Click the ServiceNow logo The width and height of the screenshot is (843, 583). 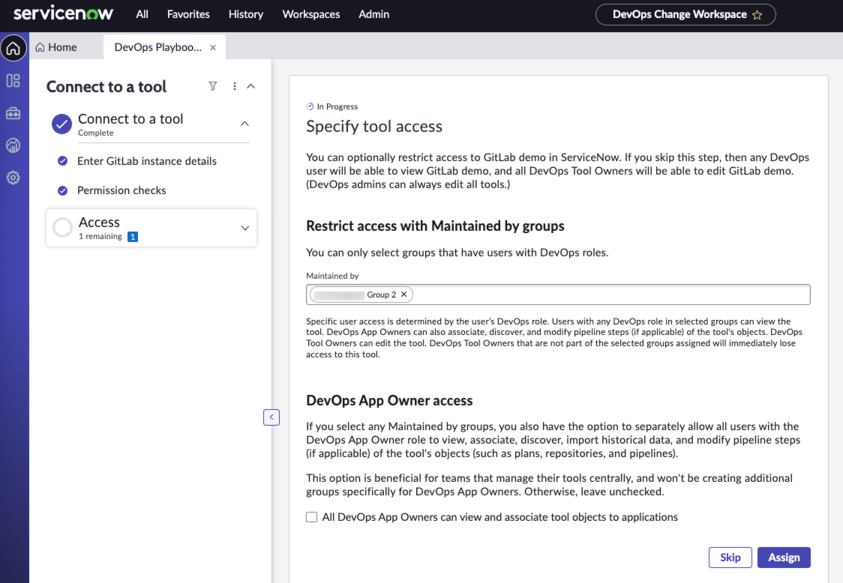[x=63, y=13]
